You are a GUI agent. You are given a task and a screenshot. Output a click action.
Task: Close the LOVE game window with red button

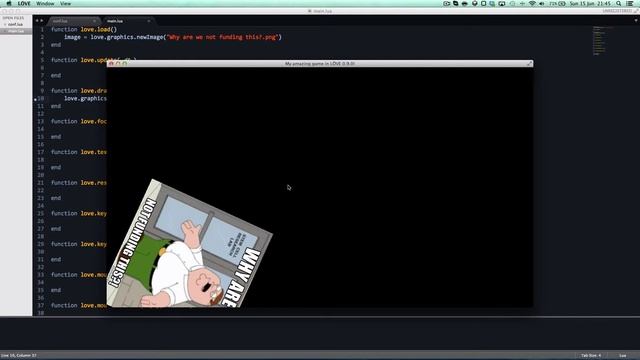pyautogui.click(x=111, y=64)
